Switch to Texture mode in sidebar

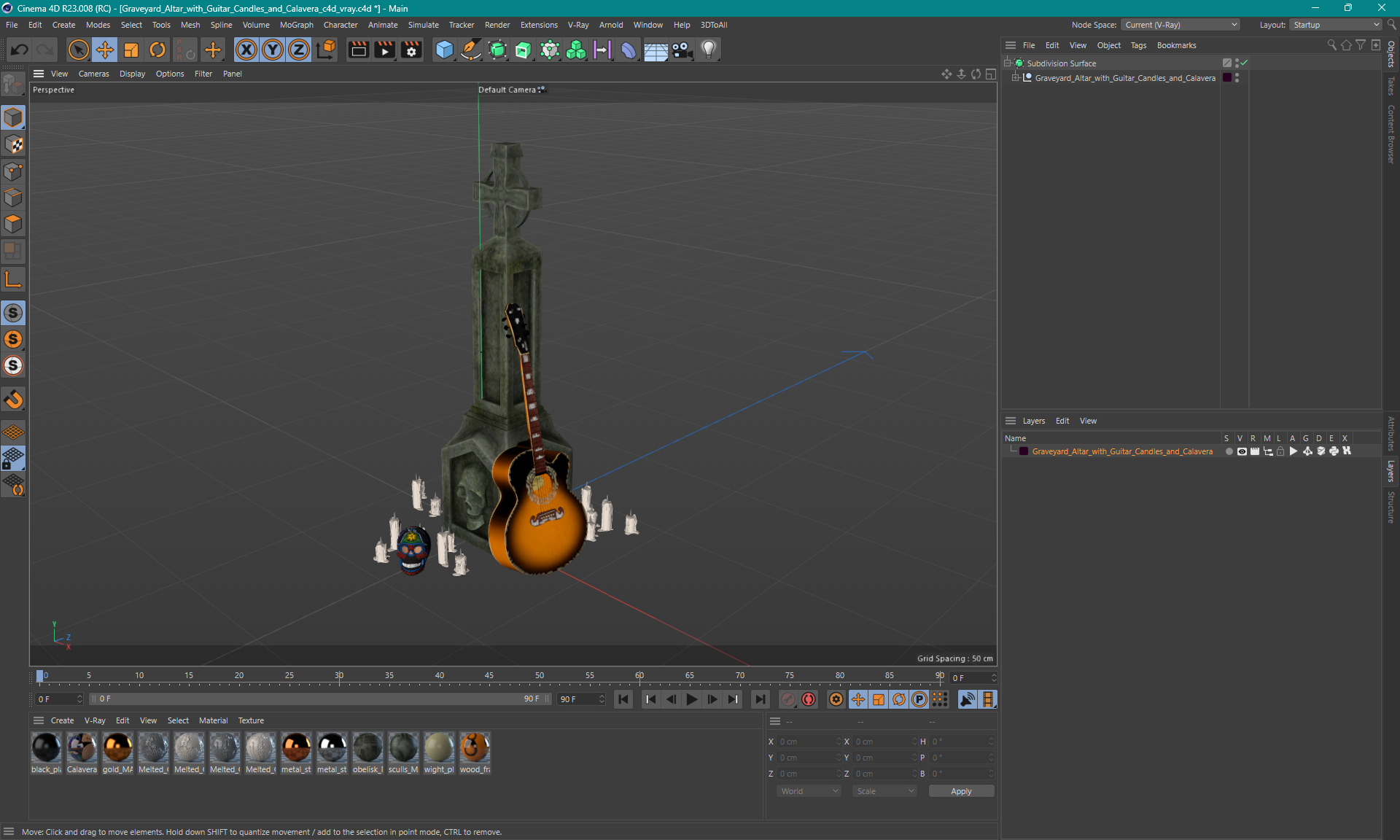point(13,144)
